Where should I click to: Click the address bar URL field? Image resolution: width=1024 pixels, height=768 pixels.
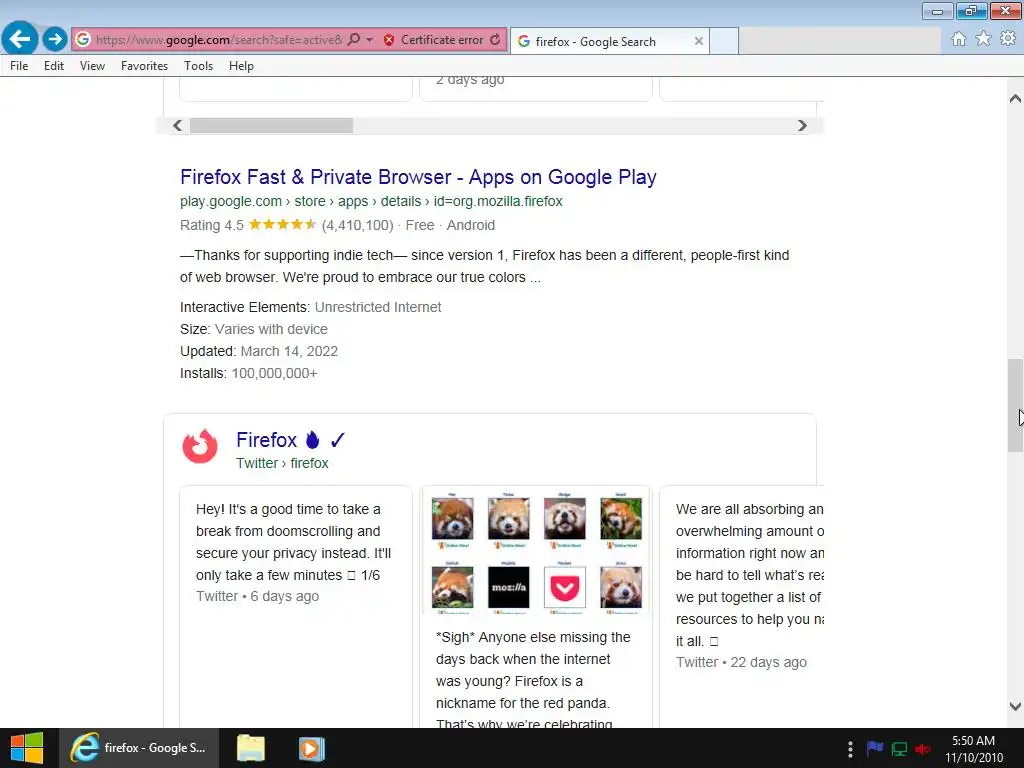pyautogui.click(x=219, y=40)
